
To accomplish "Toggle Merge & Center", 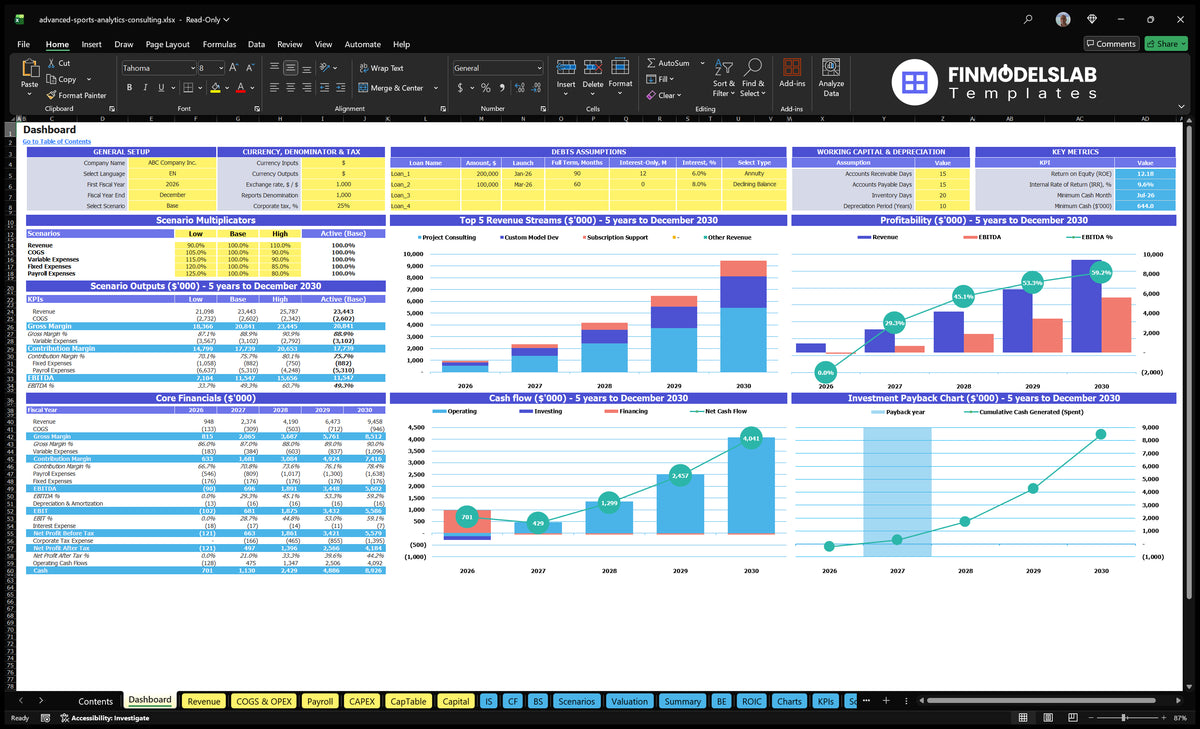I will [391, 88].
